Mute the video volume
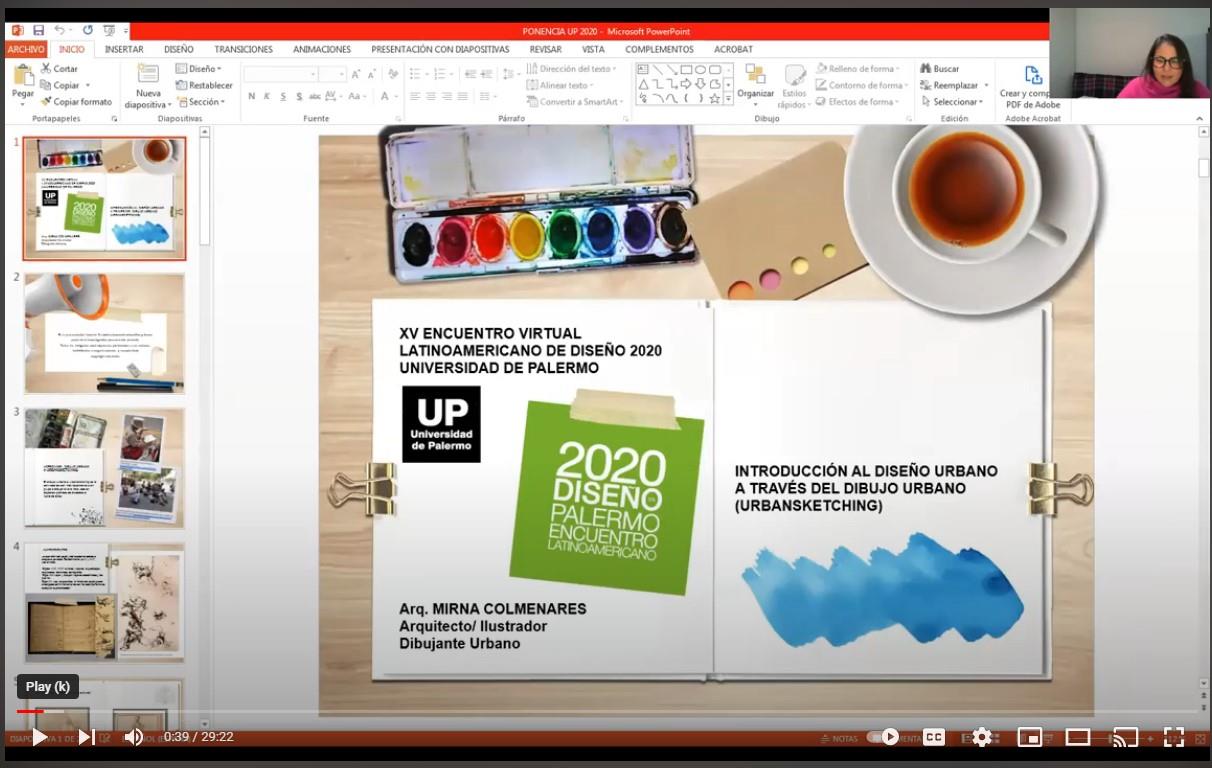 133,737
